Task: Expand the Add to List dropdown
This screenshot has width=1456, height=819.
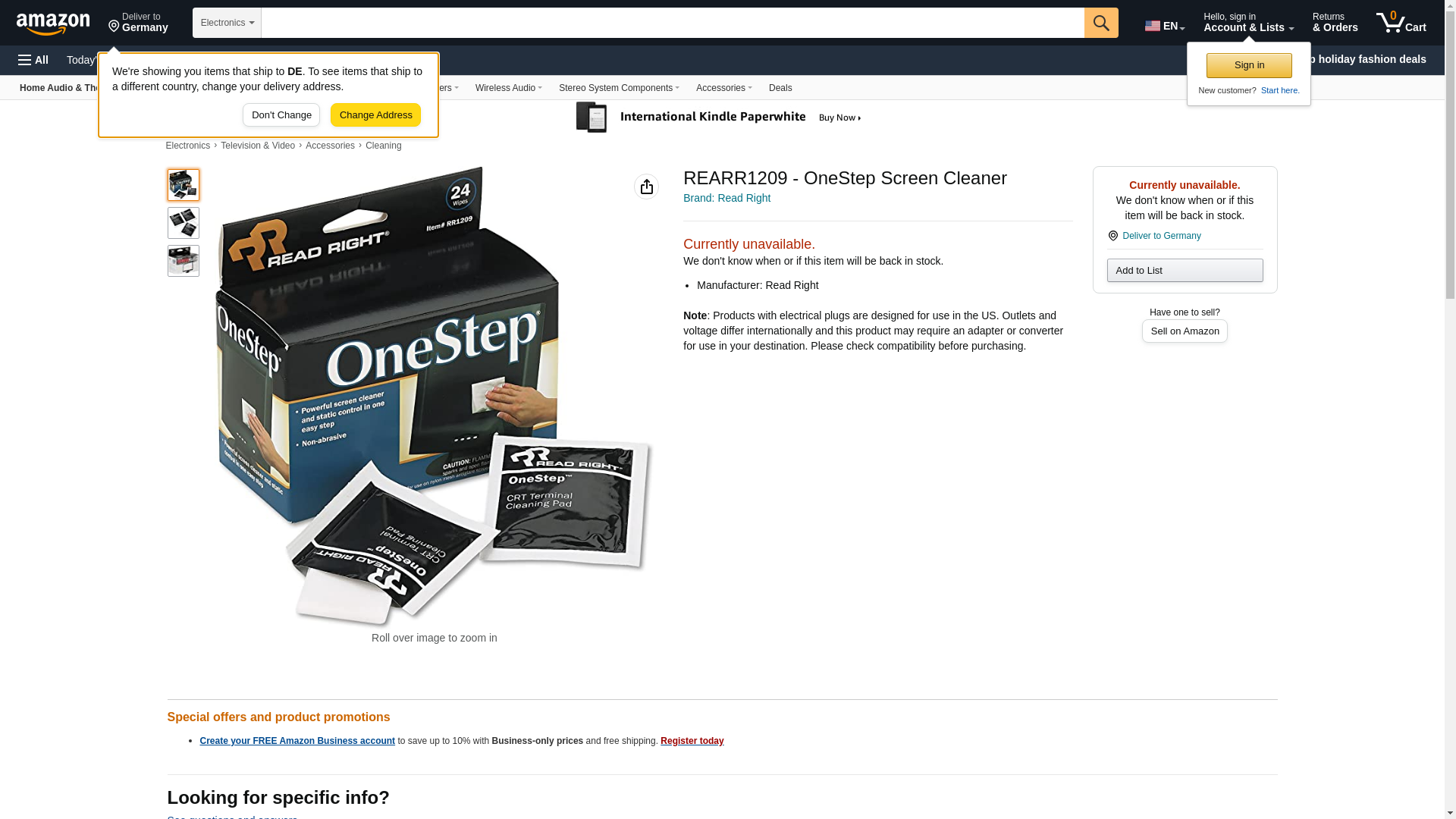Action: (1185, 271)
